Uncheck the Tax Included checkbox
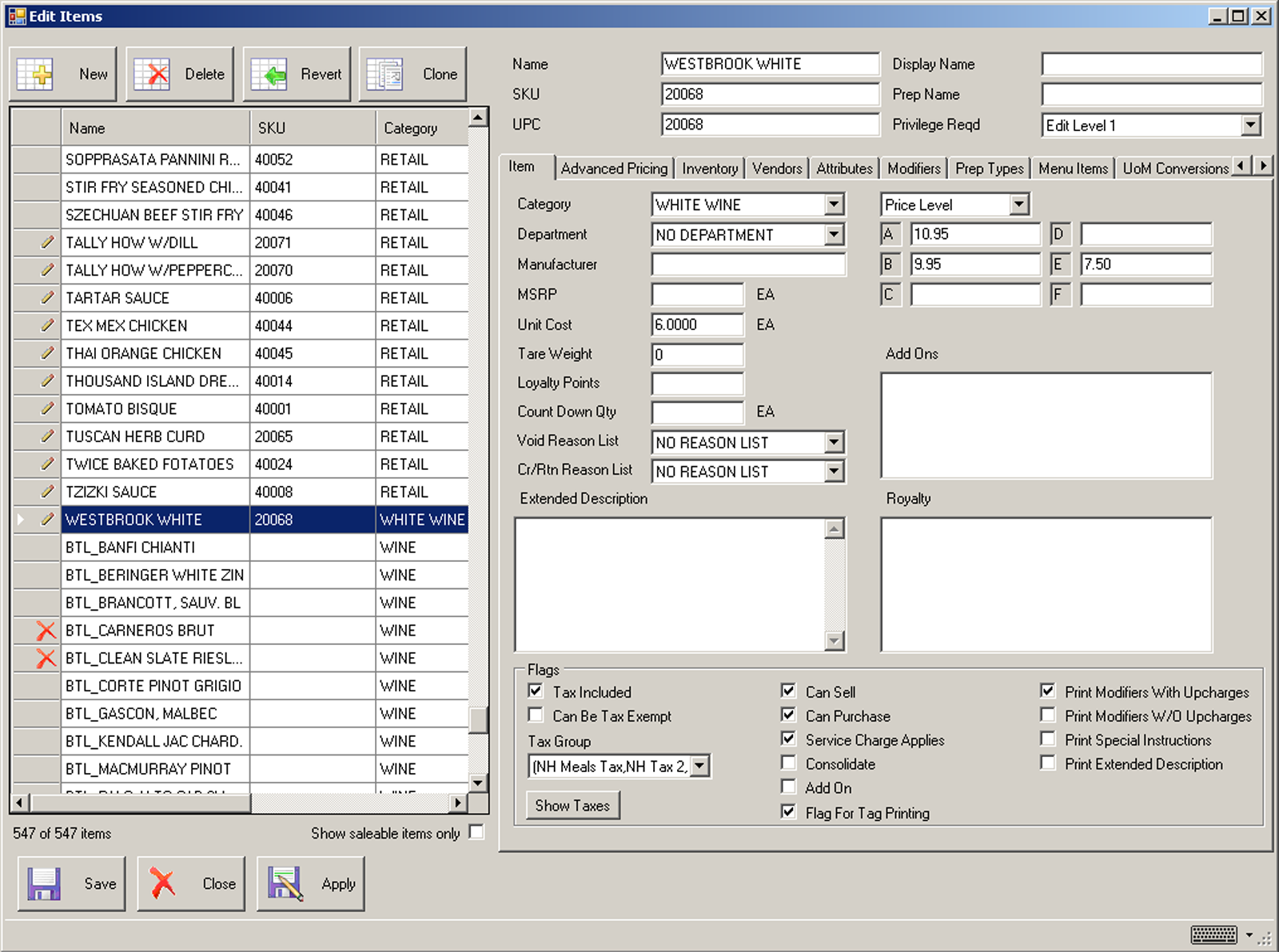The width and height of the screenshot is (1279, 952). pos(536,691)
